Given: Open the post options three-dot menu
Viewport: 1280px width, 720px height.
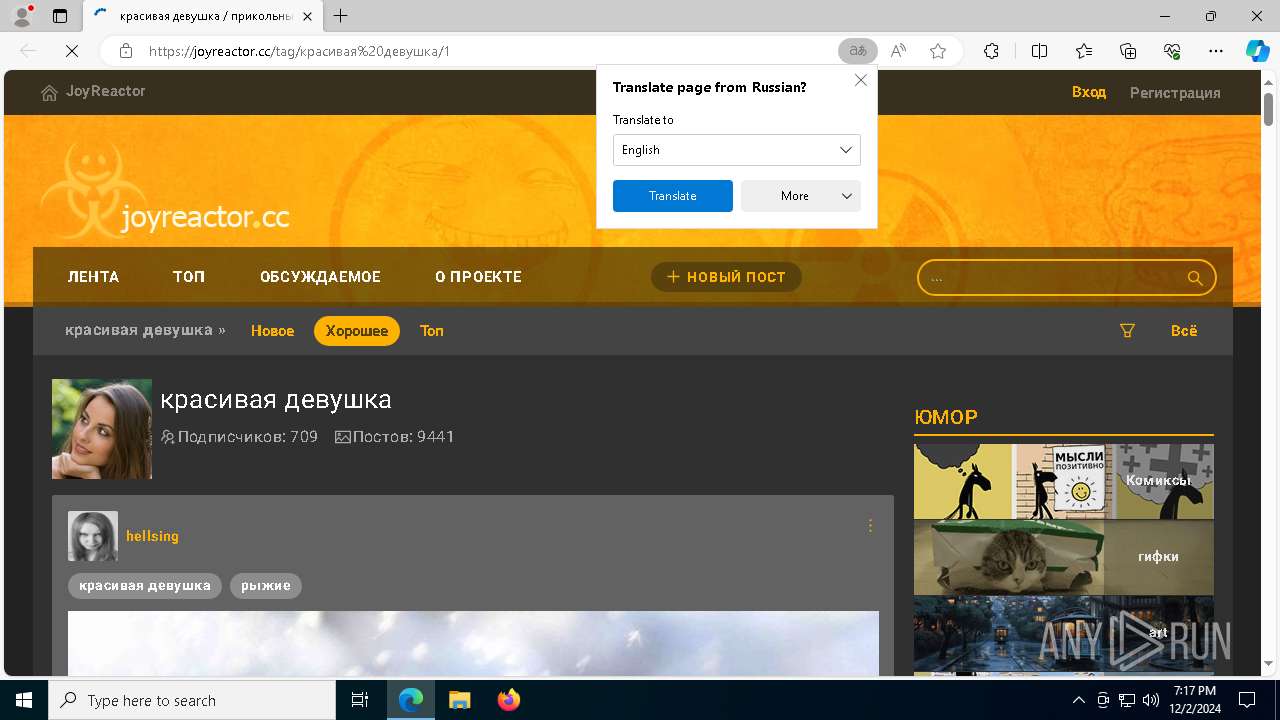Looking at the screenshot, I should click(870, 526).
